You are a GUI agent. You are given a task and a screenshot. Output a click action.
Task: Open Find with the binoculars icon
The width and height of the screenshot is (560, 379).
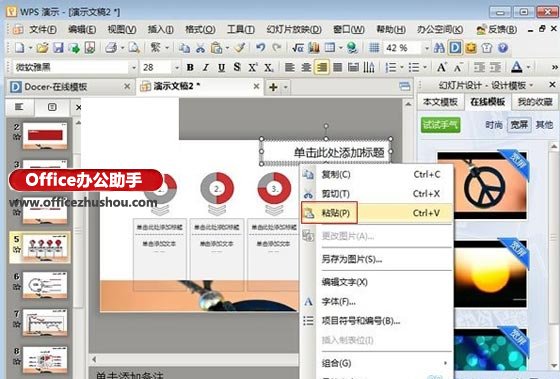439,48
